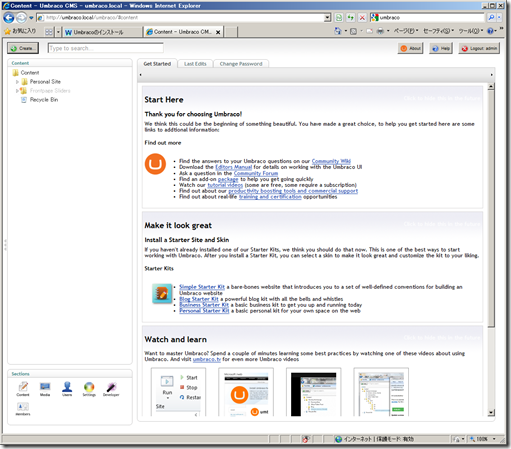The width and height of the screenshot is (511, 449).
Task: Click the Create button
Action: pyautogui.click(x=23, y=48)
